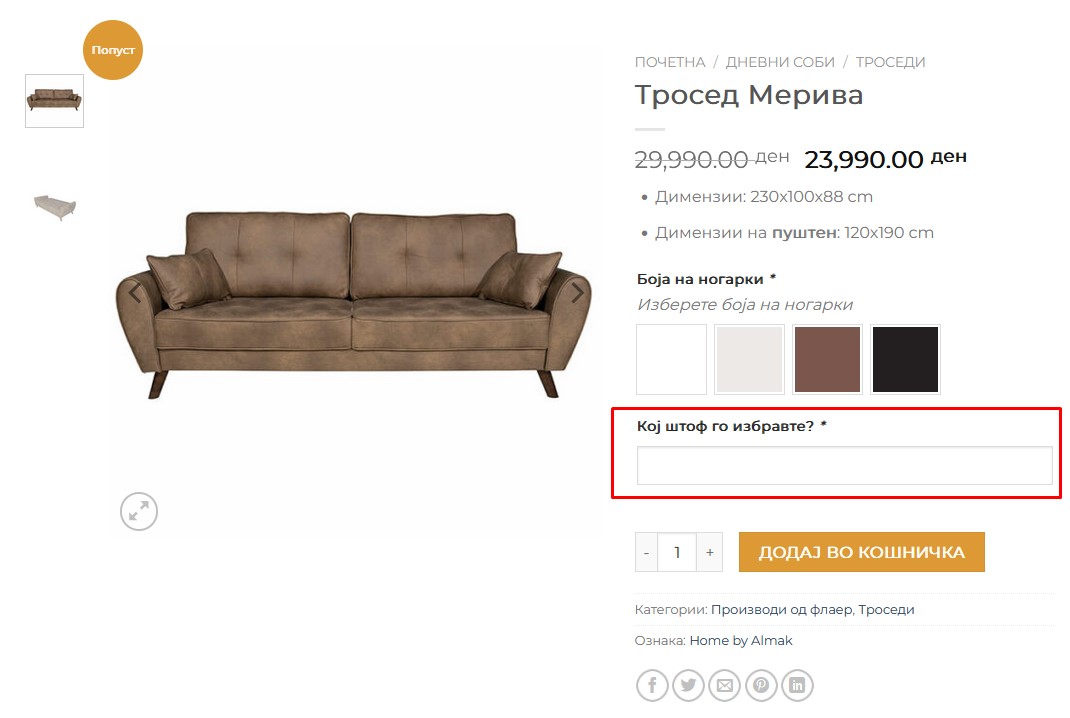Show previous sofa image arrow
The width and height of the screenshot is (1070, 718).
click(135, 293)
